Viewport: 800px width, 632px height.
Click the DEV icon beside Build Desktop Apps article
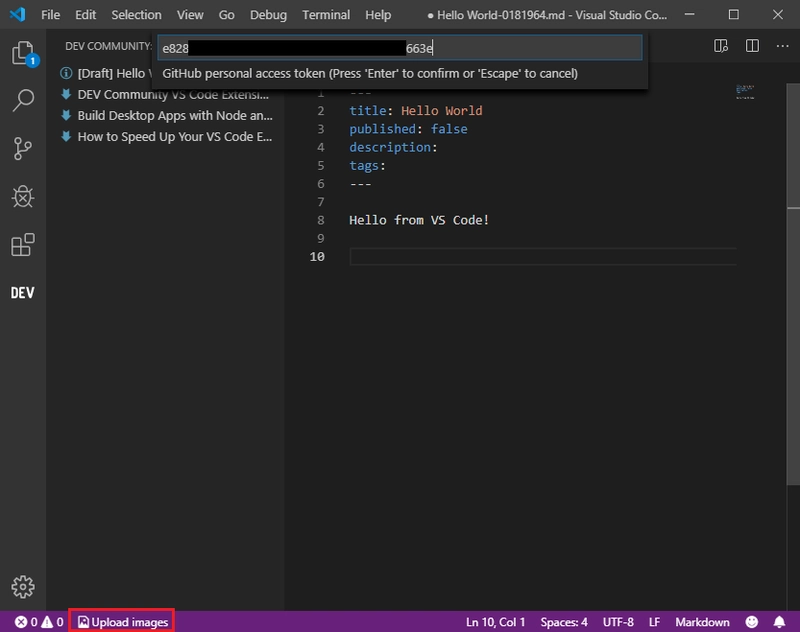coord(66,115)
